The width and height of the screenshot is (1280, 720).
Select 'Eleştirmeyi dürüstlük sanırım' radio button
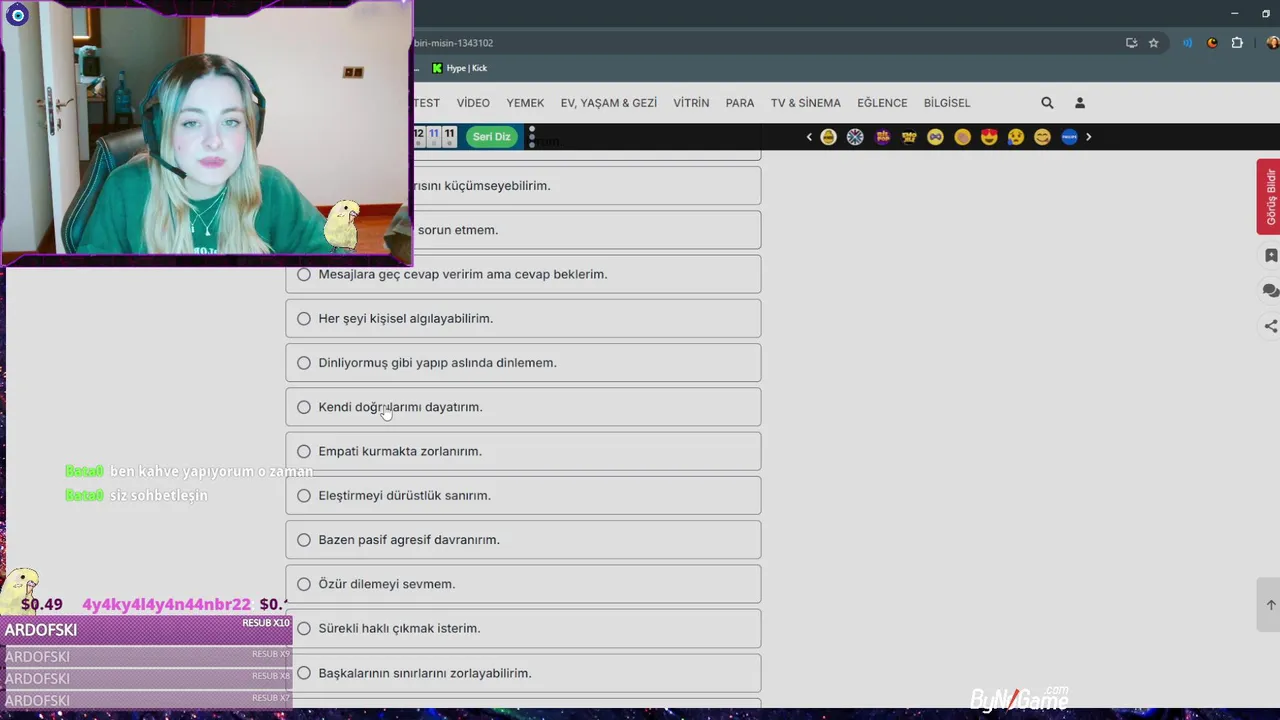304,495
